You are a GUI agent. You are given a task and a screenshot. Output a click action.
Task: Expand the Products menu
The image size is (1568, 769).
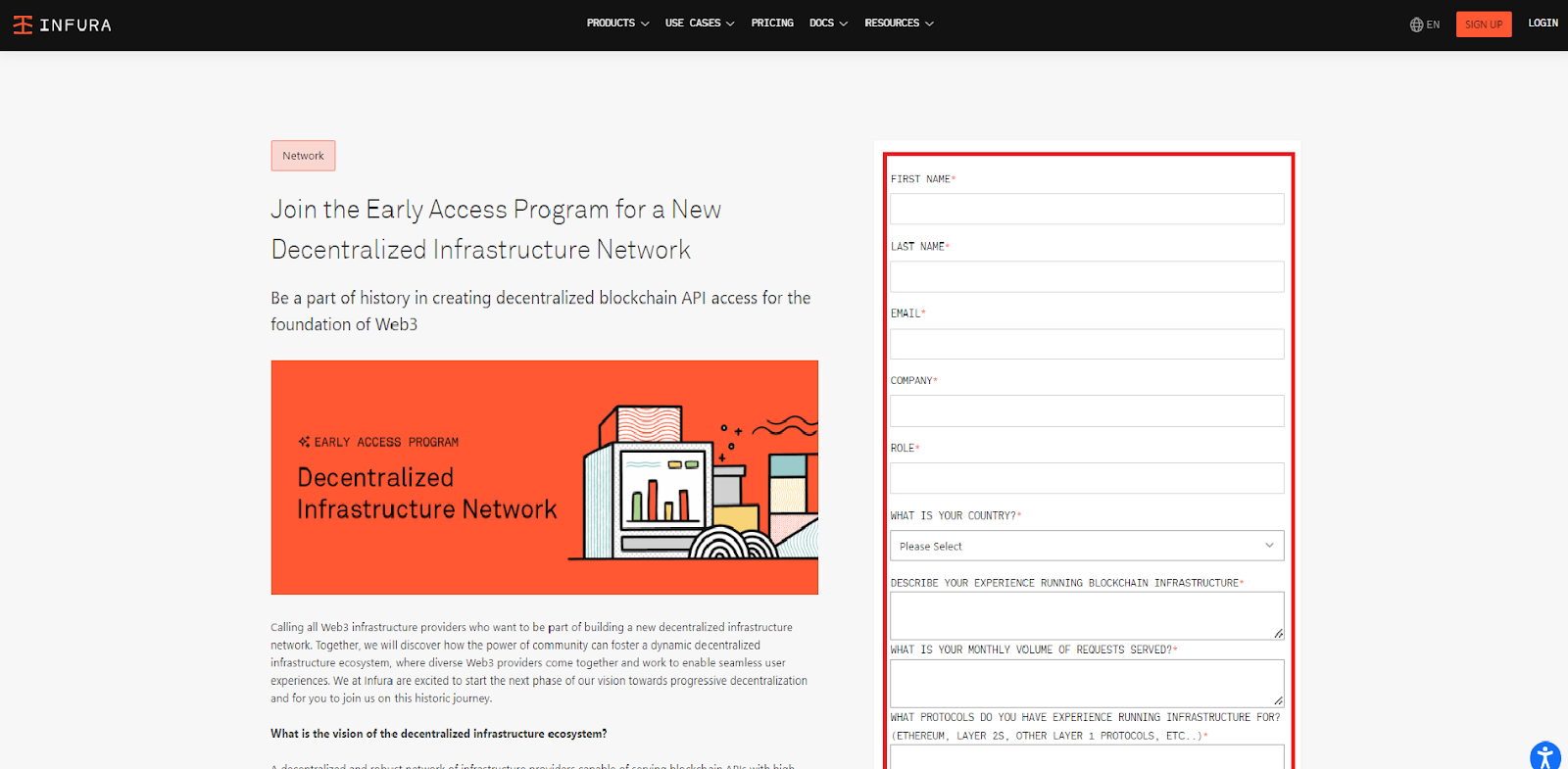pos(617,24)
